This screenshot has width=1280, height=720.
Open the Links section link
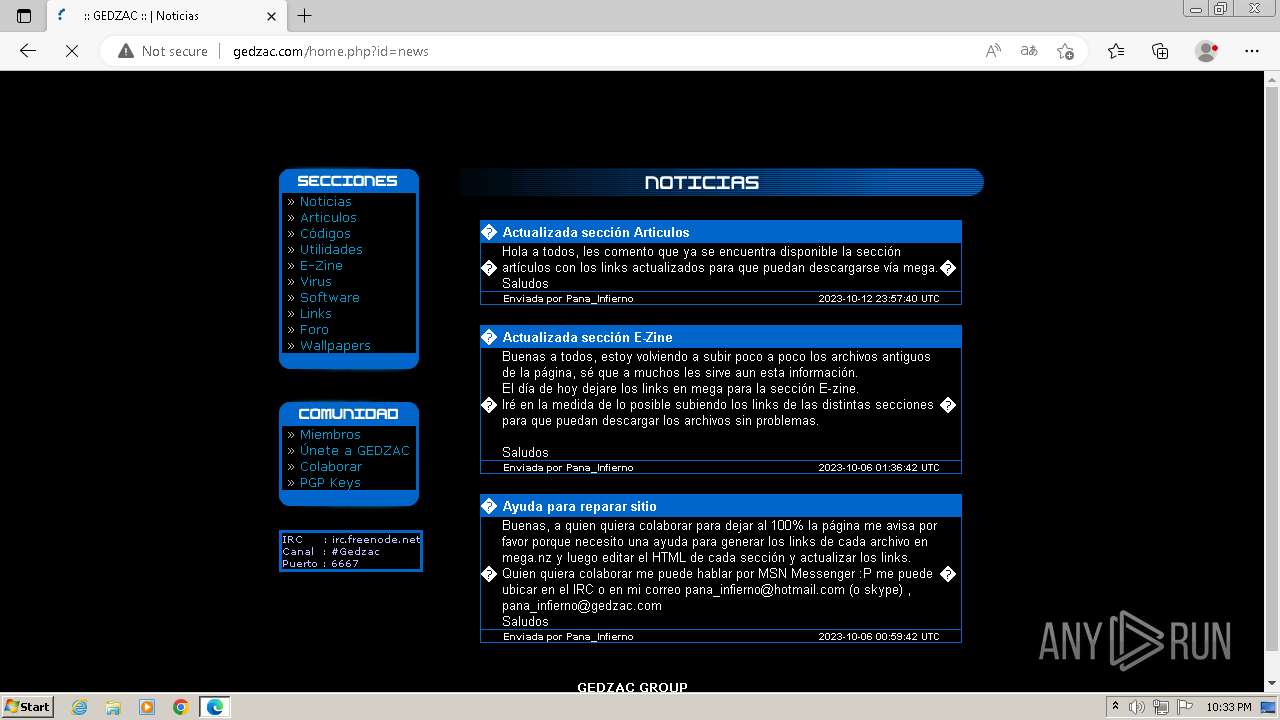pyautogui.click(x=315, y=313)
